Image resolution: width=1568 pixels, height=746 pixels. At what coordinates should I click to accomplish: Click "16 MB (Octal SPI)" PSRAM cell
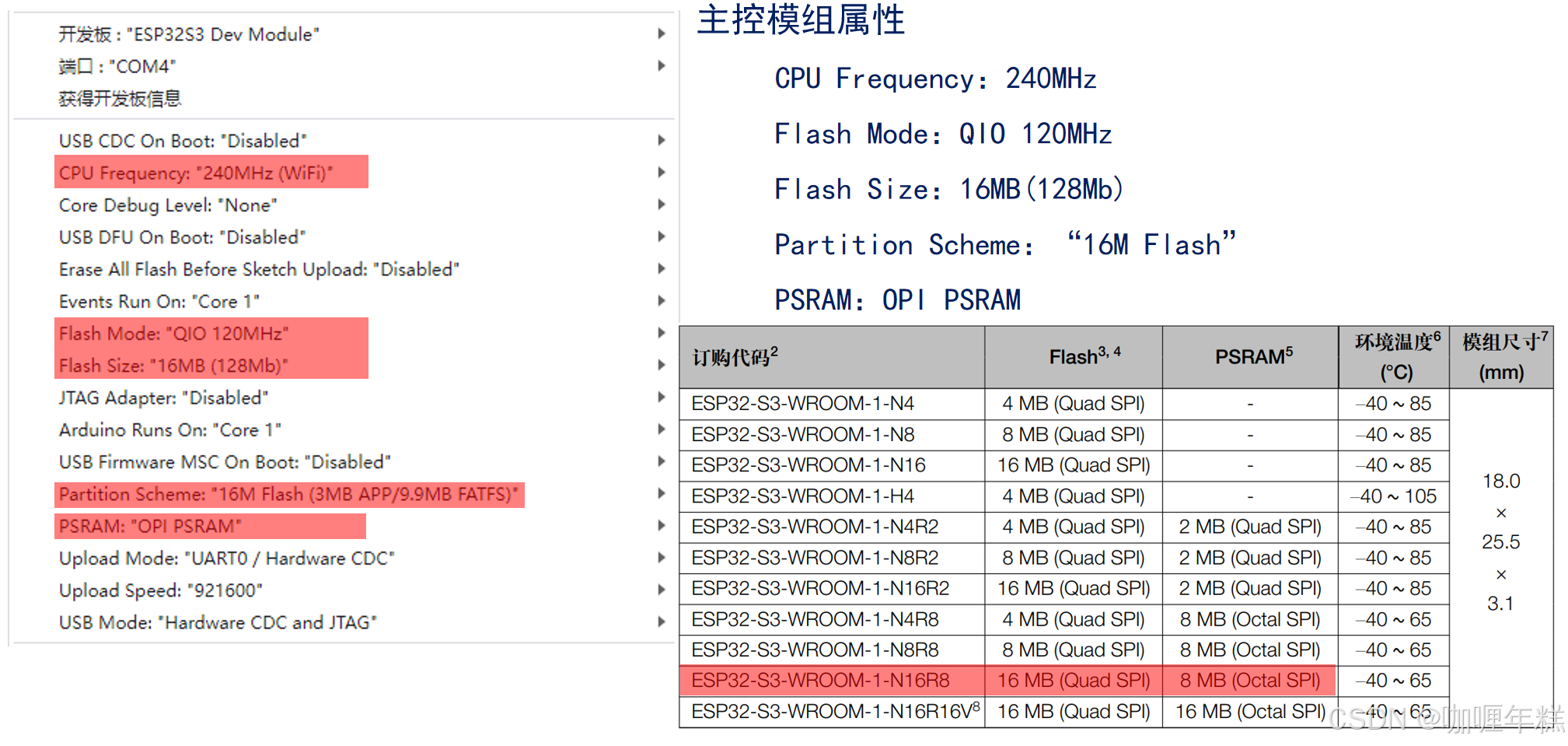pyautogui.click(x=1251, y=711)
